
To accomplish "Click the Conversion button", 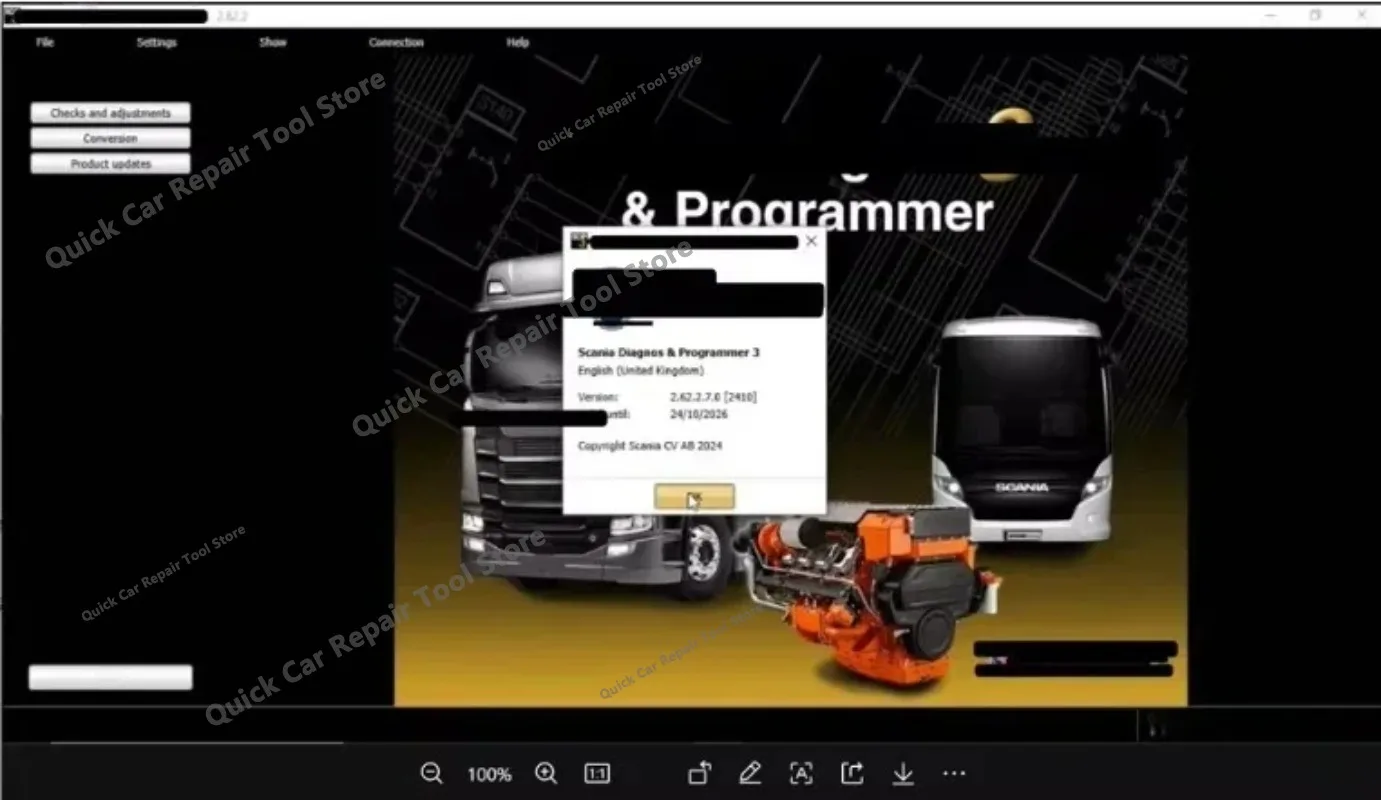I will [x=110, y=138].
